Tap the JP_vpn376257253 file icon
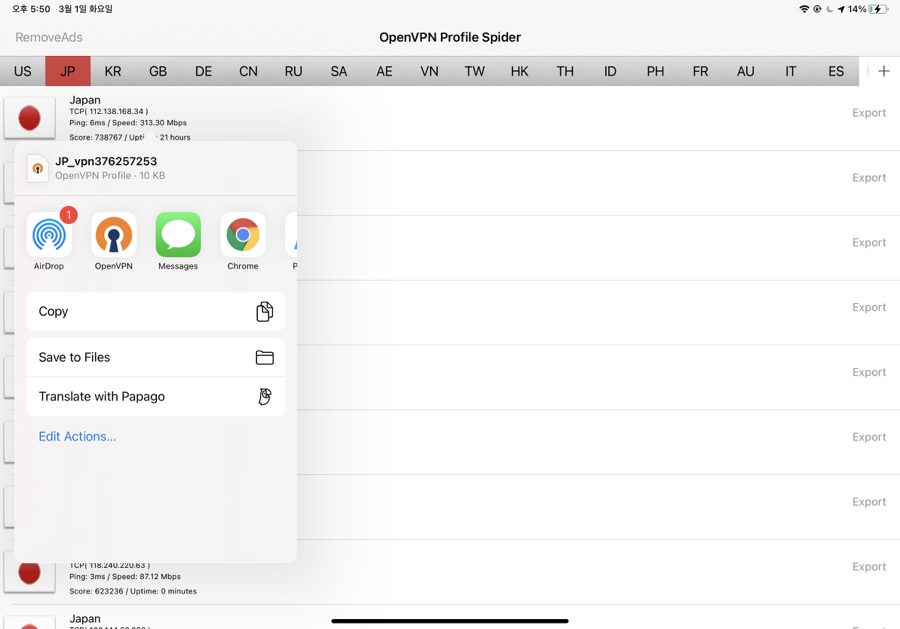The width and height of the screenshot is (900, 629). (x=38, y=168)
